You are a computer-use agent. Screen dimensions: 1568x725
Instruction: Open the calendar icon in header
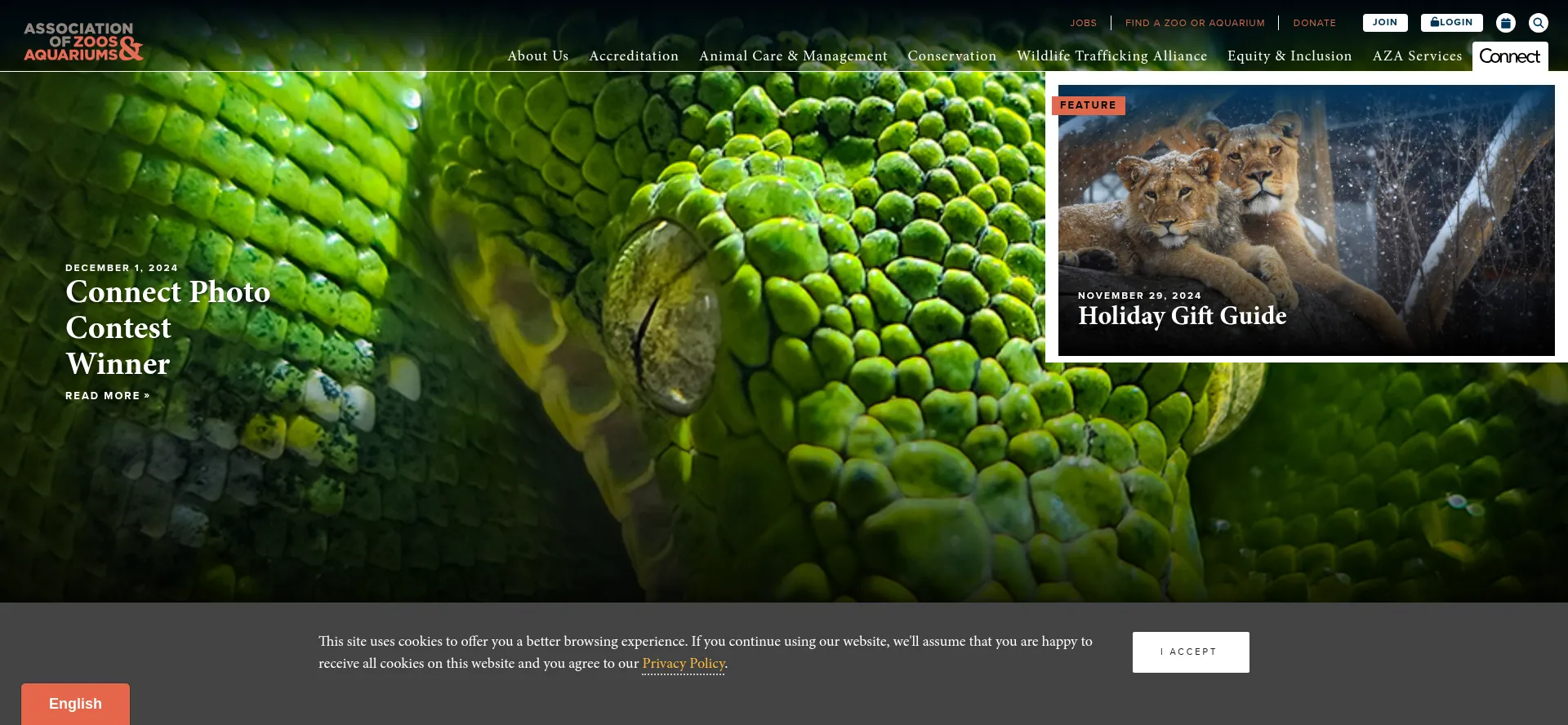point(1505,23)
